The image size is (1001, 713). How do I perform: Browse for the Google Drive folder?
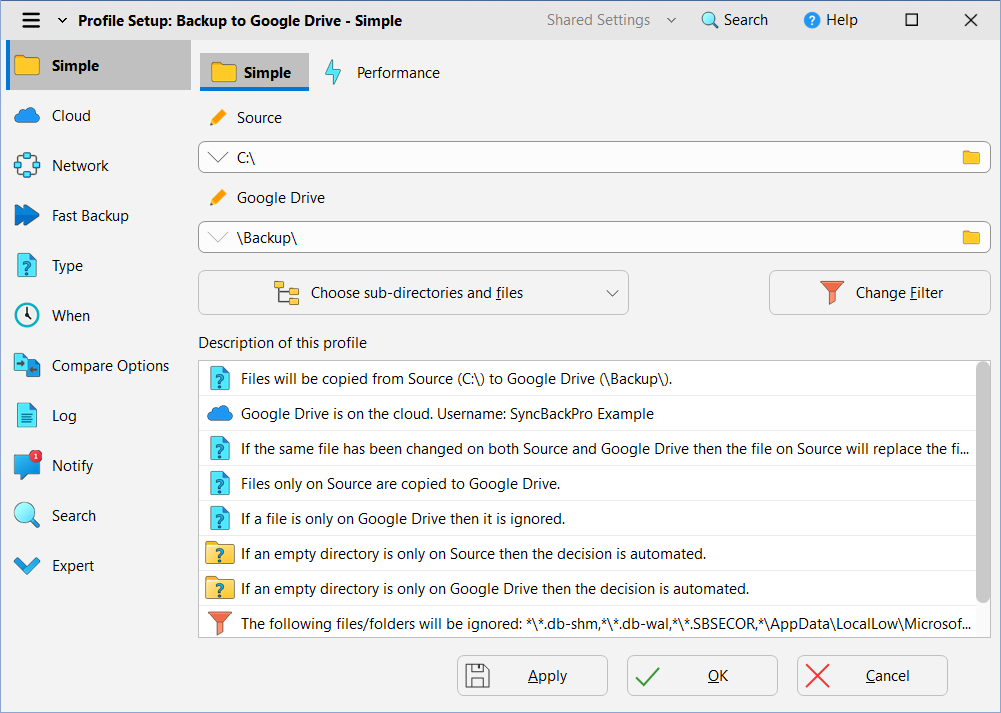[971, 237]
